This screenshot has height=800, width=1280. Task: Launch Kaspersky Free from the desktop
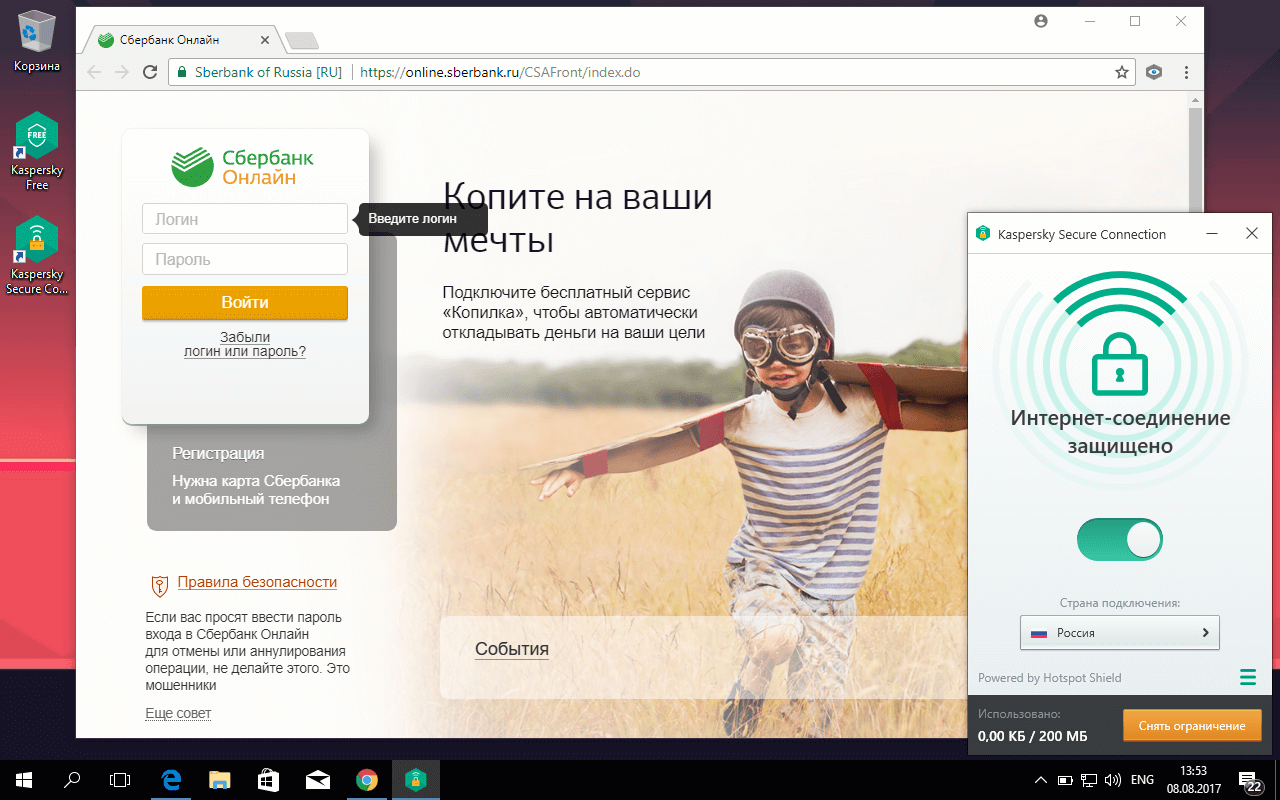(x=37, y=140)
